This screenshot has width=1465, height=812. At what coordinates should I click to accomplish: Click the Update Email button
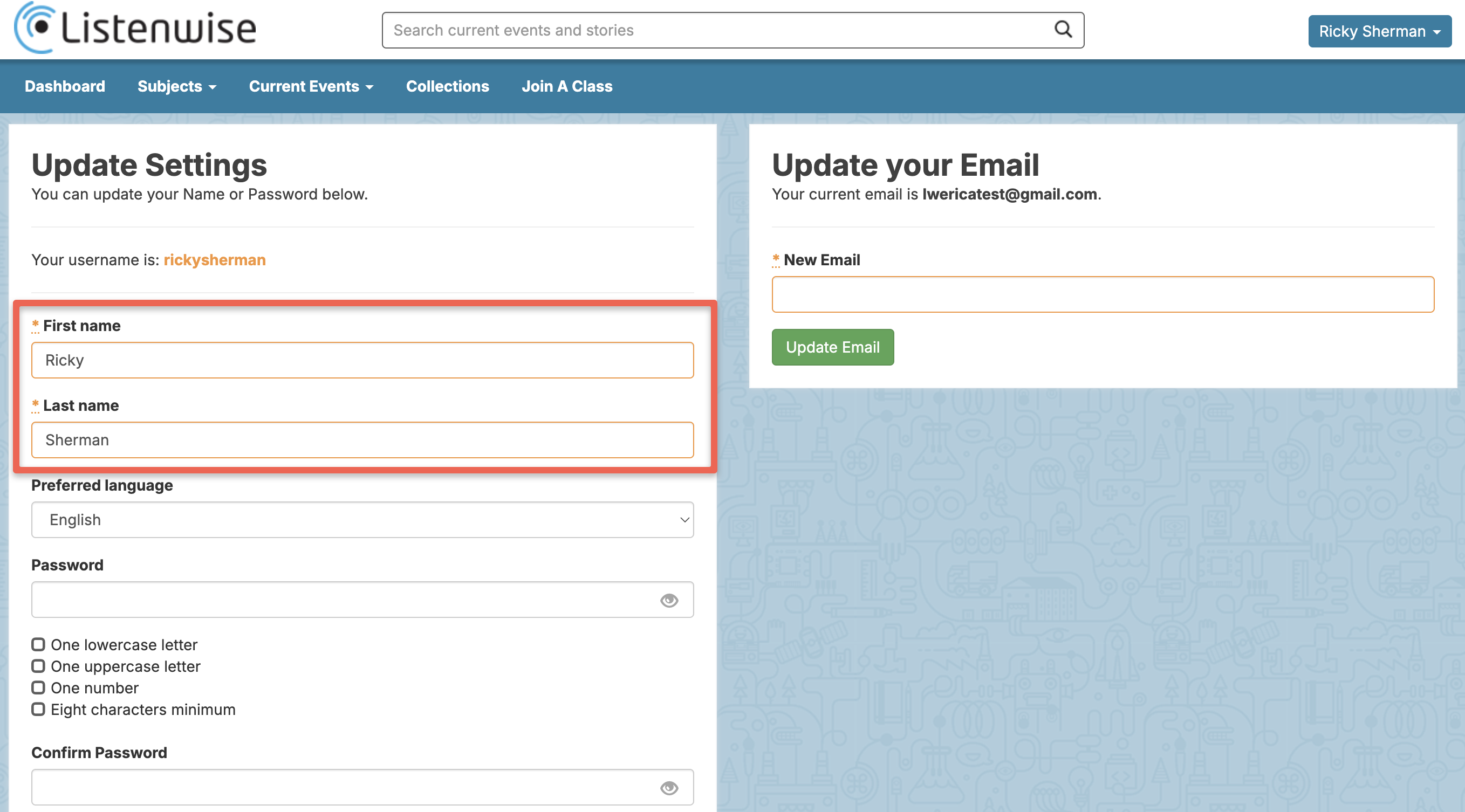[833, 347]
